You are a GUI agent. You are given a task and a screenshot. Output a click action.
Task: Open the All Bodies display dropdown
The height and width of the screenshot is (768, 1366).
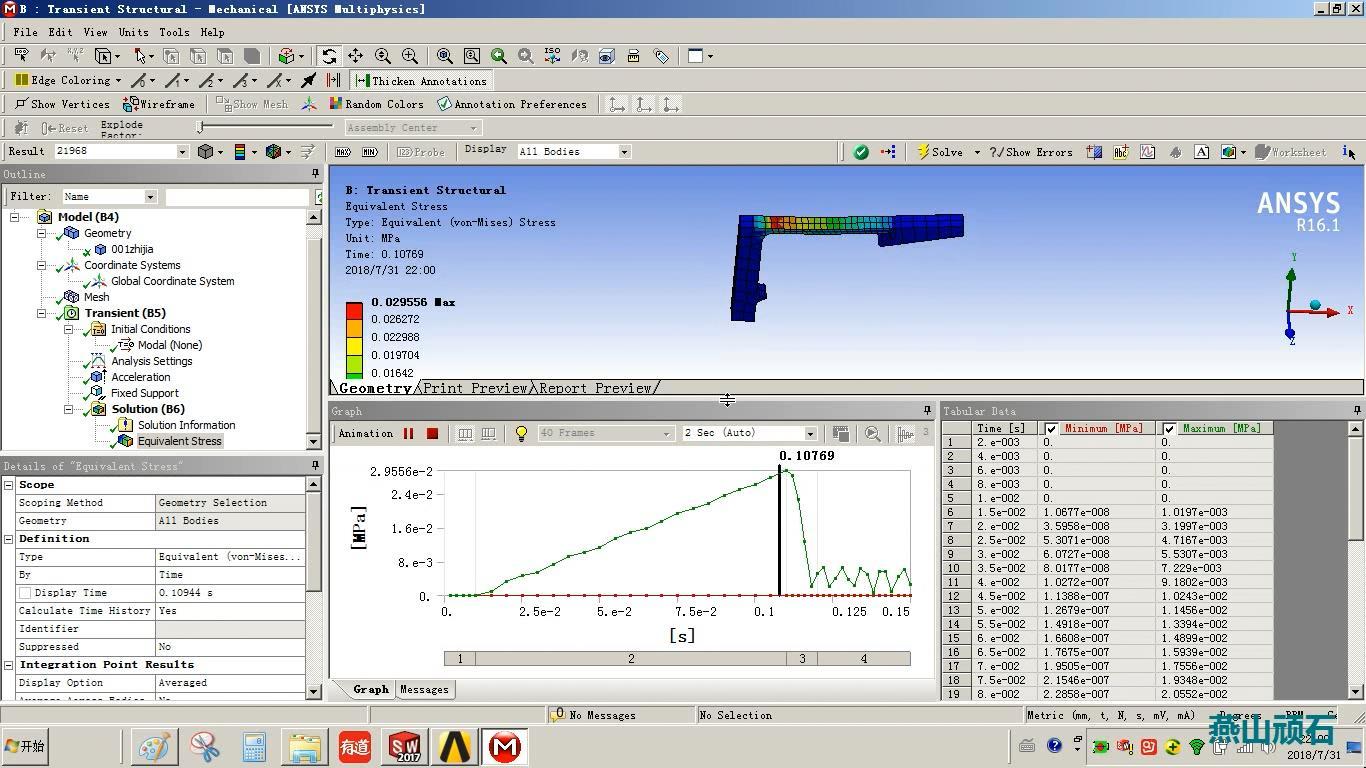coord(574,152)
